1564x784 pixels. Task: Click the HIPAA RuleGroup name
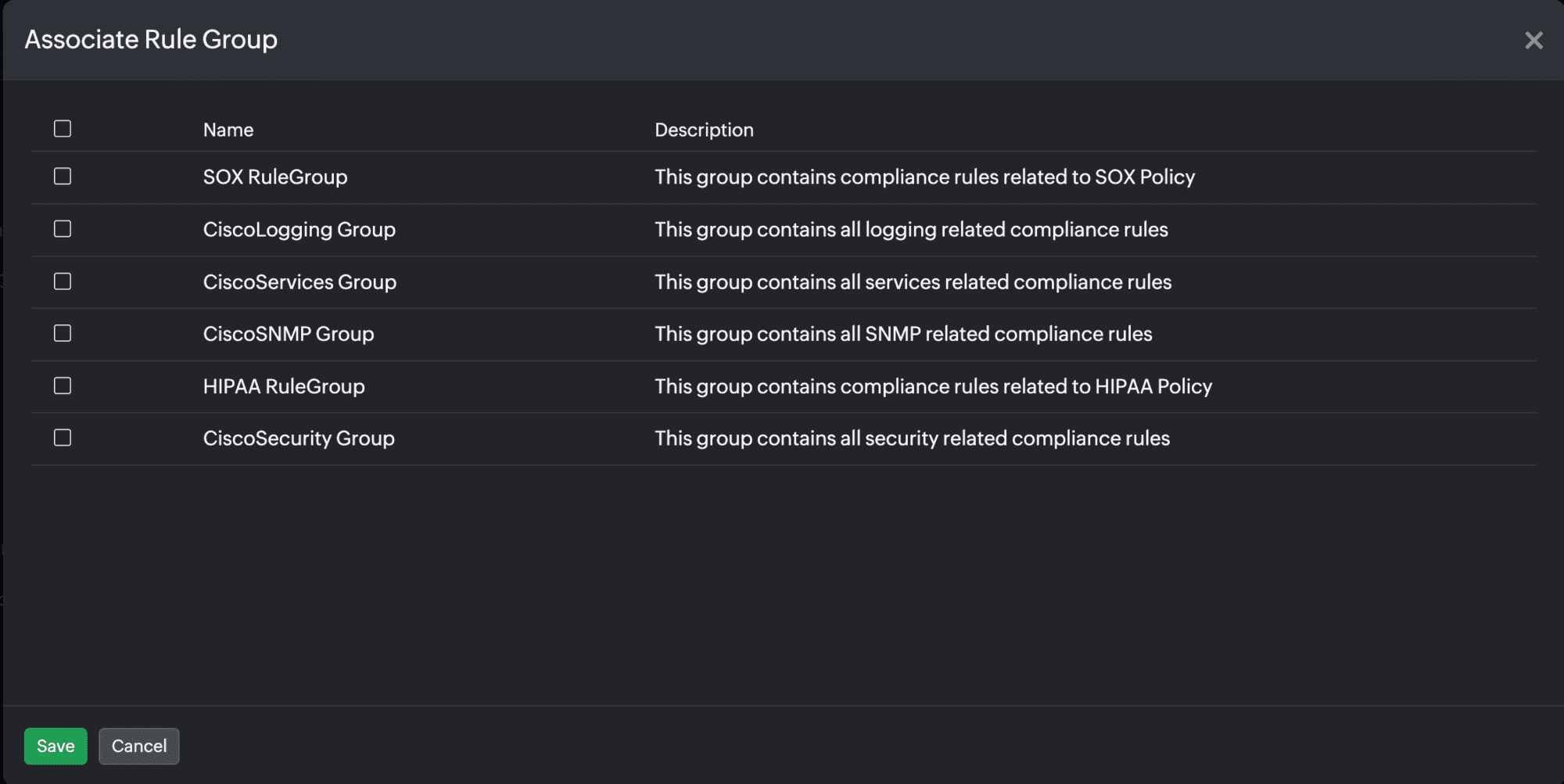pyautogui.click(x=284, y=387)
